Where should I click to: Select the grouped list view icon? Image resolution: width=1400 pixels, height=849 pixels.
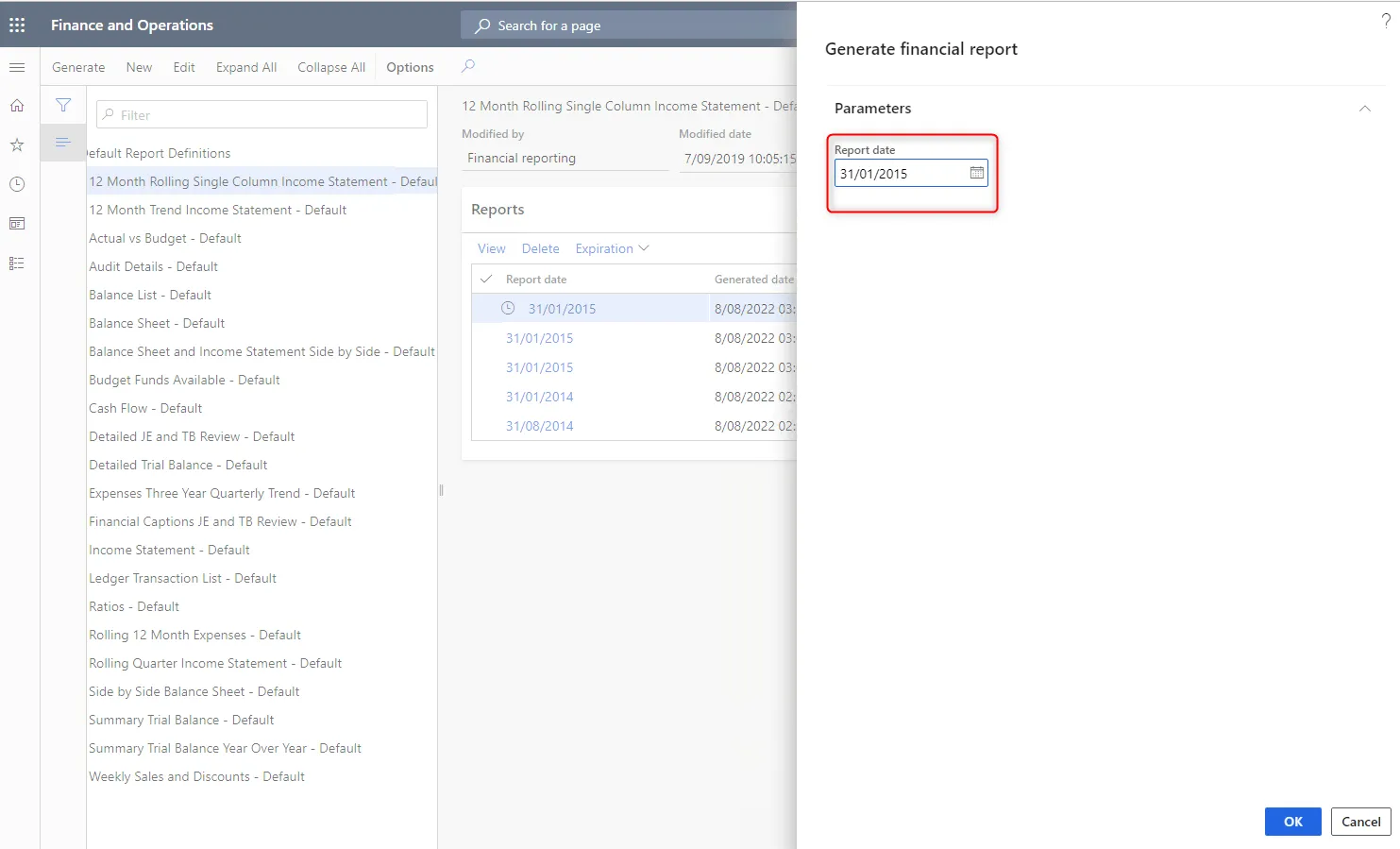[62, 144]
